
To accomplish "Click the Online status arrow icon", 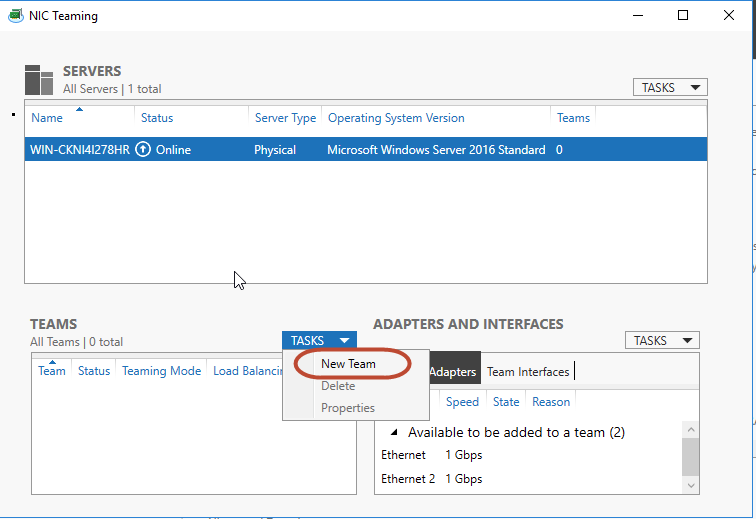I will click(x=143, y=150).
